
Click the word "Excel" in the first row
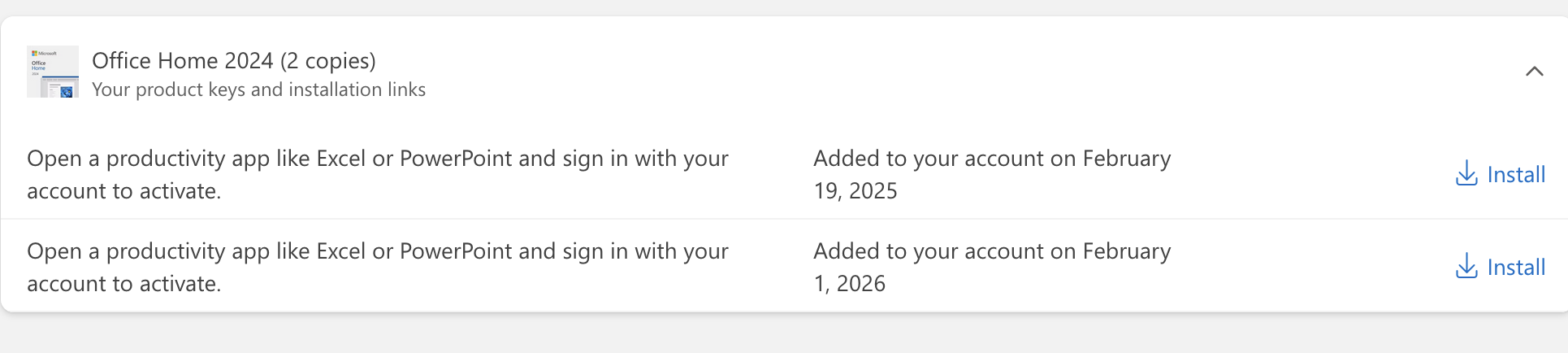(x=340, y=159)
